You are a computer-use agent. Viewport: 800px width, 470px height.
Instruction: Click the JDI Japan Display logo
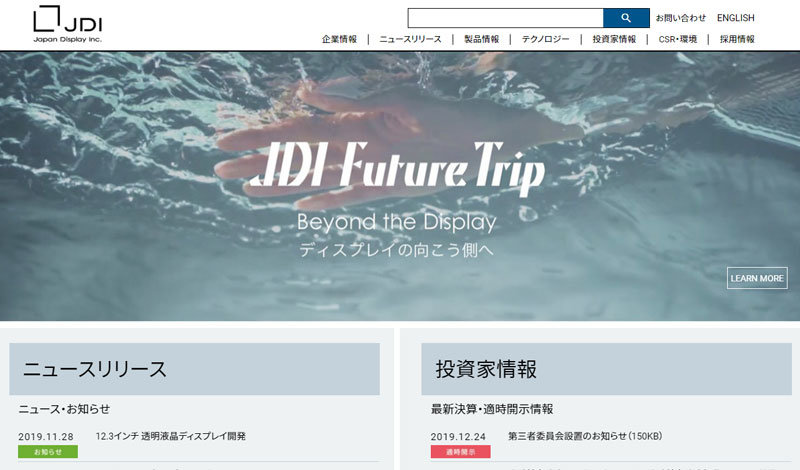68,24
